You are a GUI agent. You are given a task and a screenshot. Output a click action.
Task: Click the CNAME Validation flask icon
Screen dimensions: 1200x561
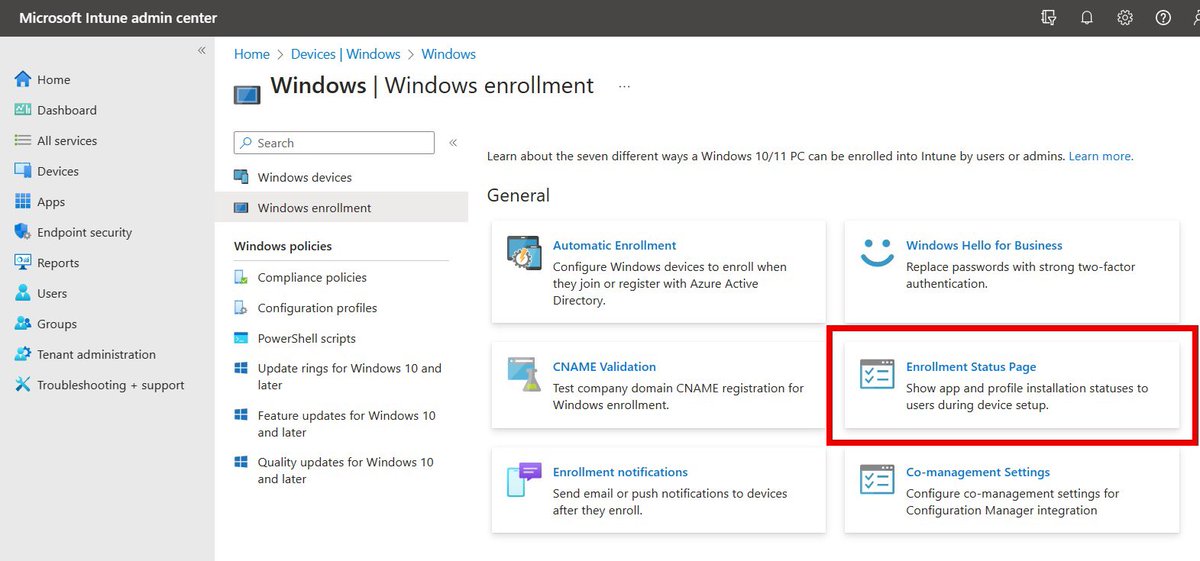(x=523, y=373)
